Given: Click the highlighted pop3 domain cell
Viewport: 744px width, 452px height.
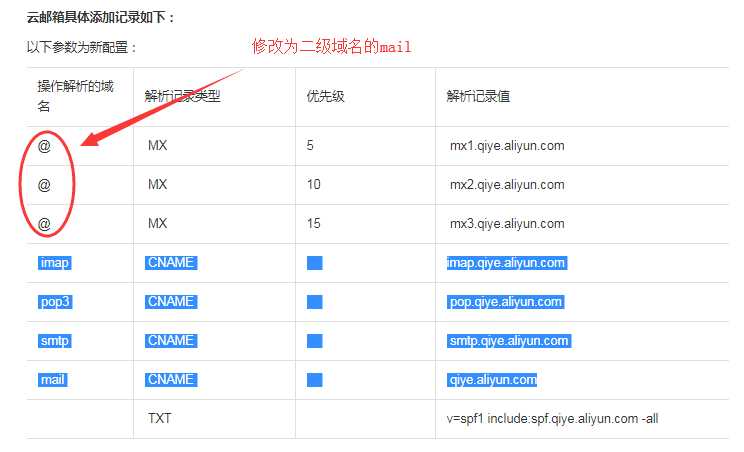Looking at the screenshot, I should [x=55, y=302].
